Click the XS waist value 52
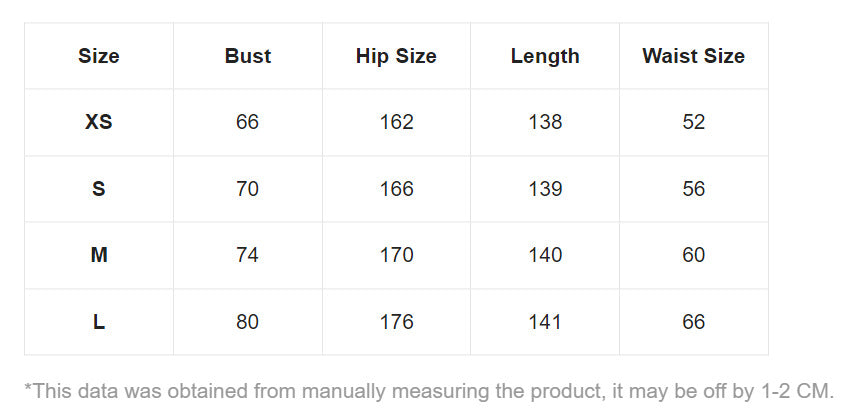856x417 pixels. tap(693, 122)
